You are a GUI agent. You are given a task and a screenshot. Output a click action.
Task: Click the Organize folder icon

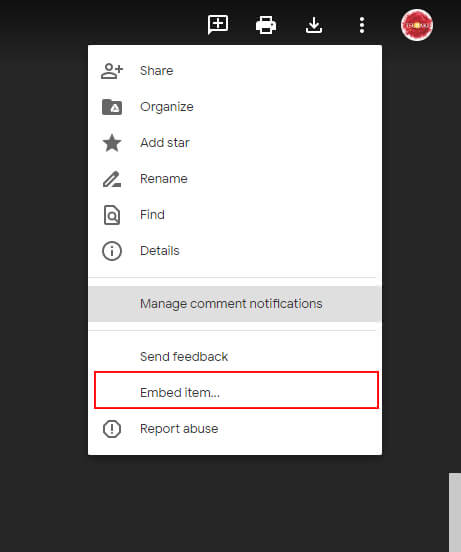click(112, 107)
